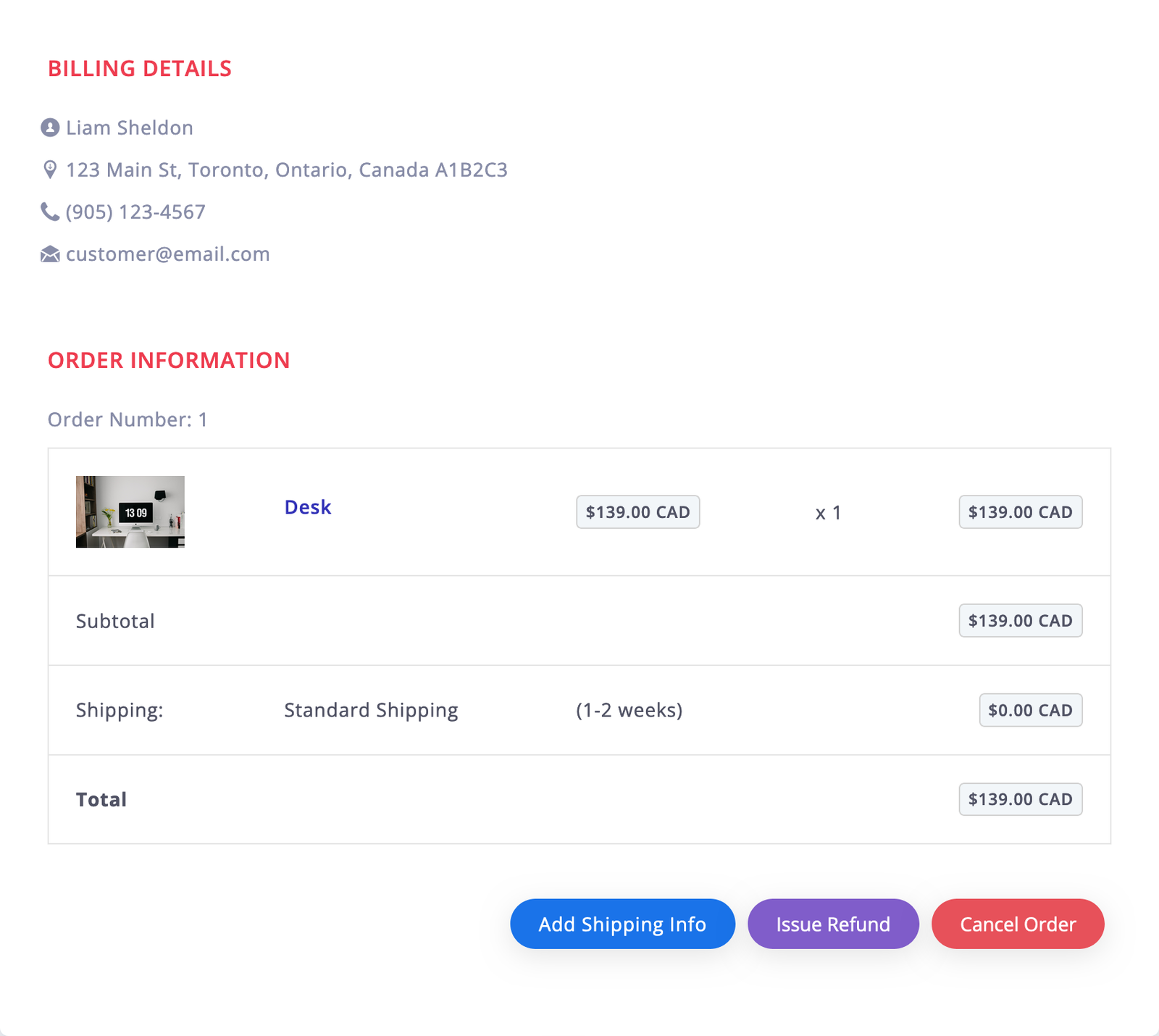Viewport: 1159px width, 1036px height.
Task: Open the Desk product link
Action: 307,507
